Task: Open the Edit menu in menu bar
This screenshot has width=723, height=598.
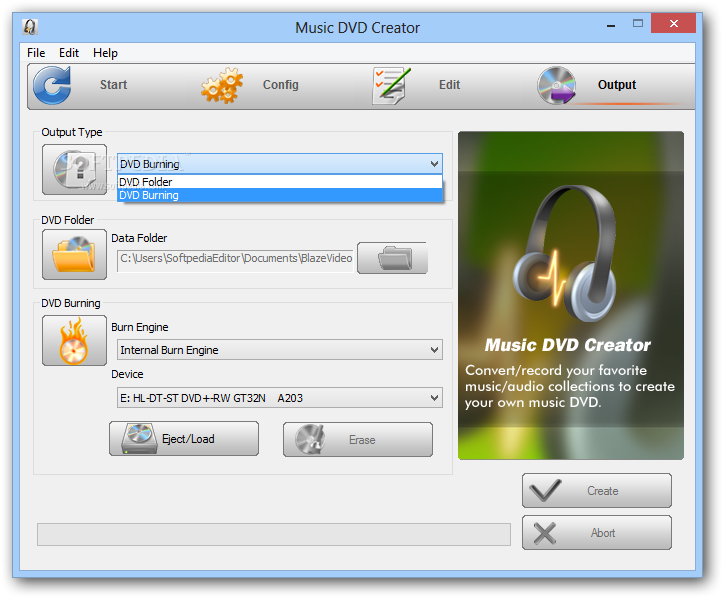Action: pos(69,53)
